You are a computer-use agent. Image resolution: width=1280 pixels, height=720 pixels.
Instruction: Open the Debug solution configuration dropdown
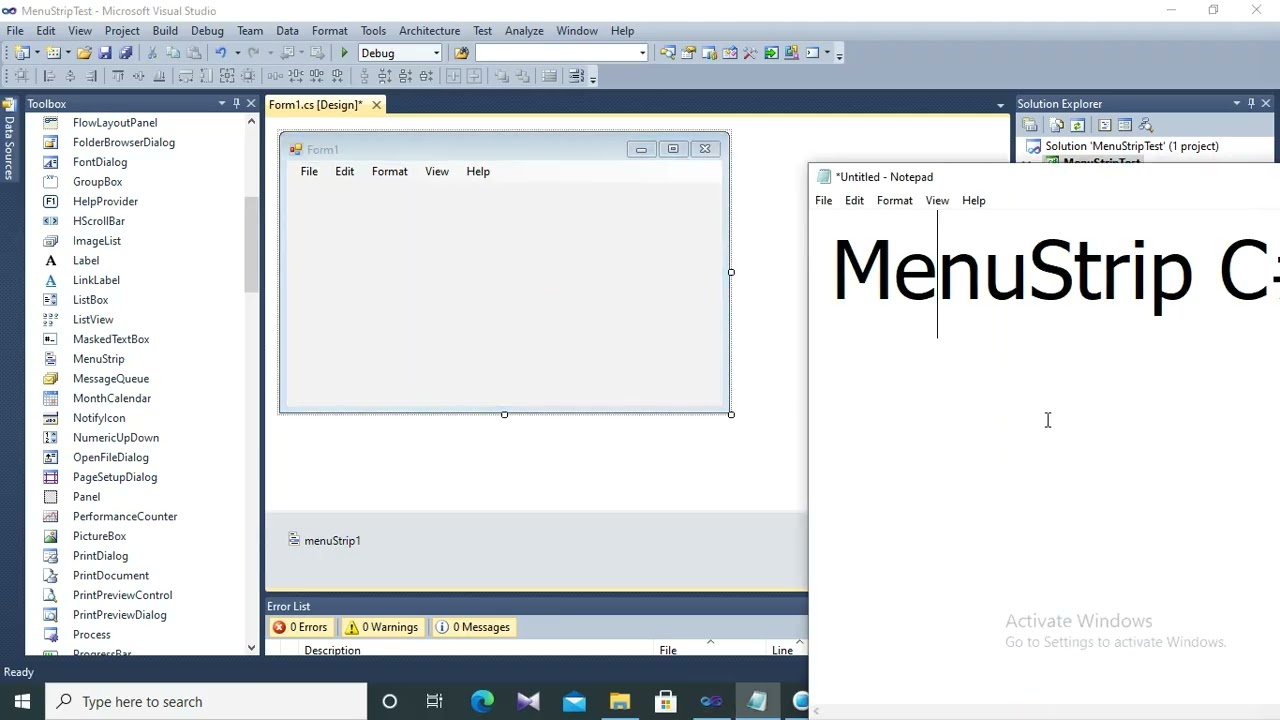click(x=436, y=53)
